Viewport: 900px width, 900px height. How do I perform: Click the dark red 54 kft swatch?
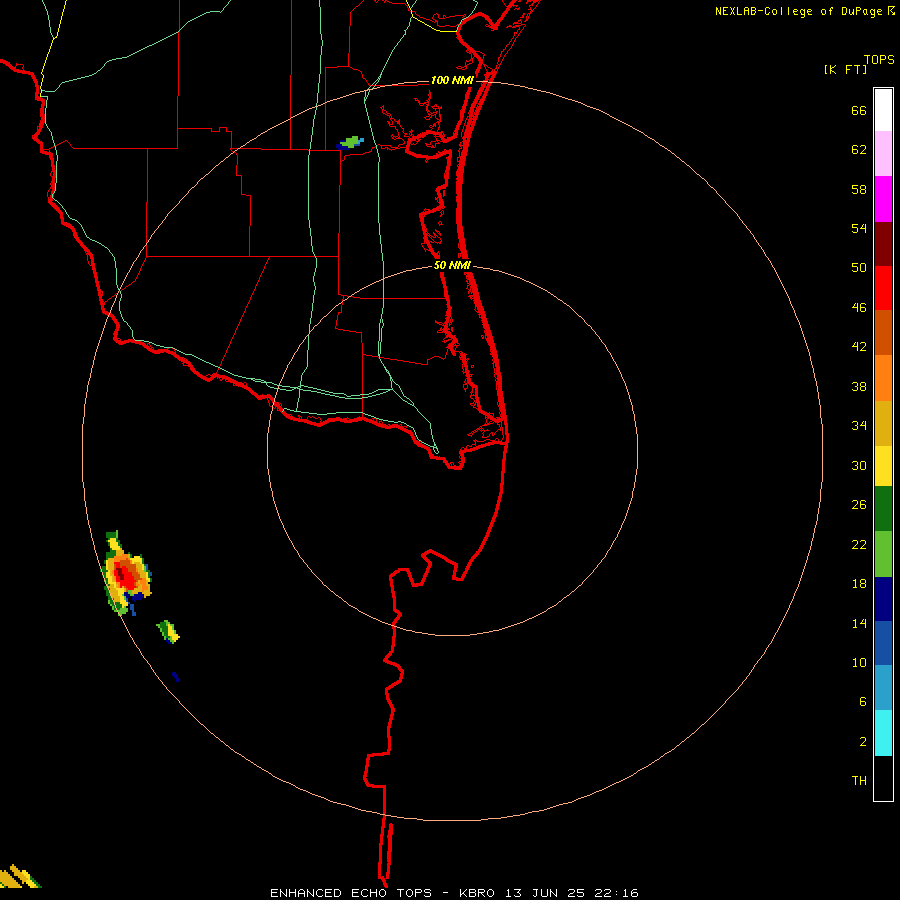coord(883,244)
